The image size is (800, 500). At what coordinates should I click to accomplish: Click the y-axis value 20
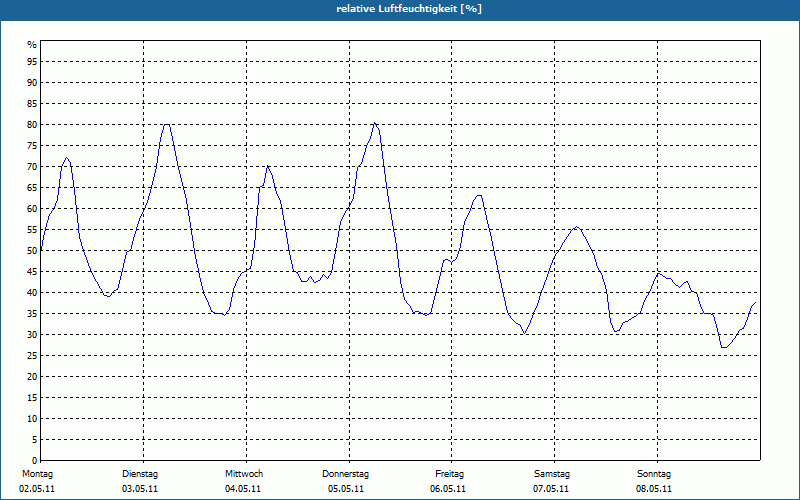32,377
